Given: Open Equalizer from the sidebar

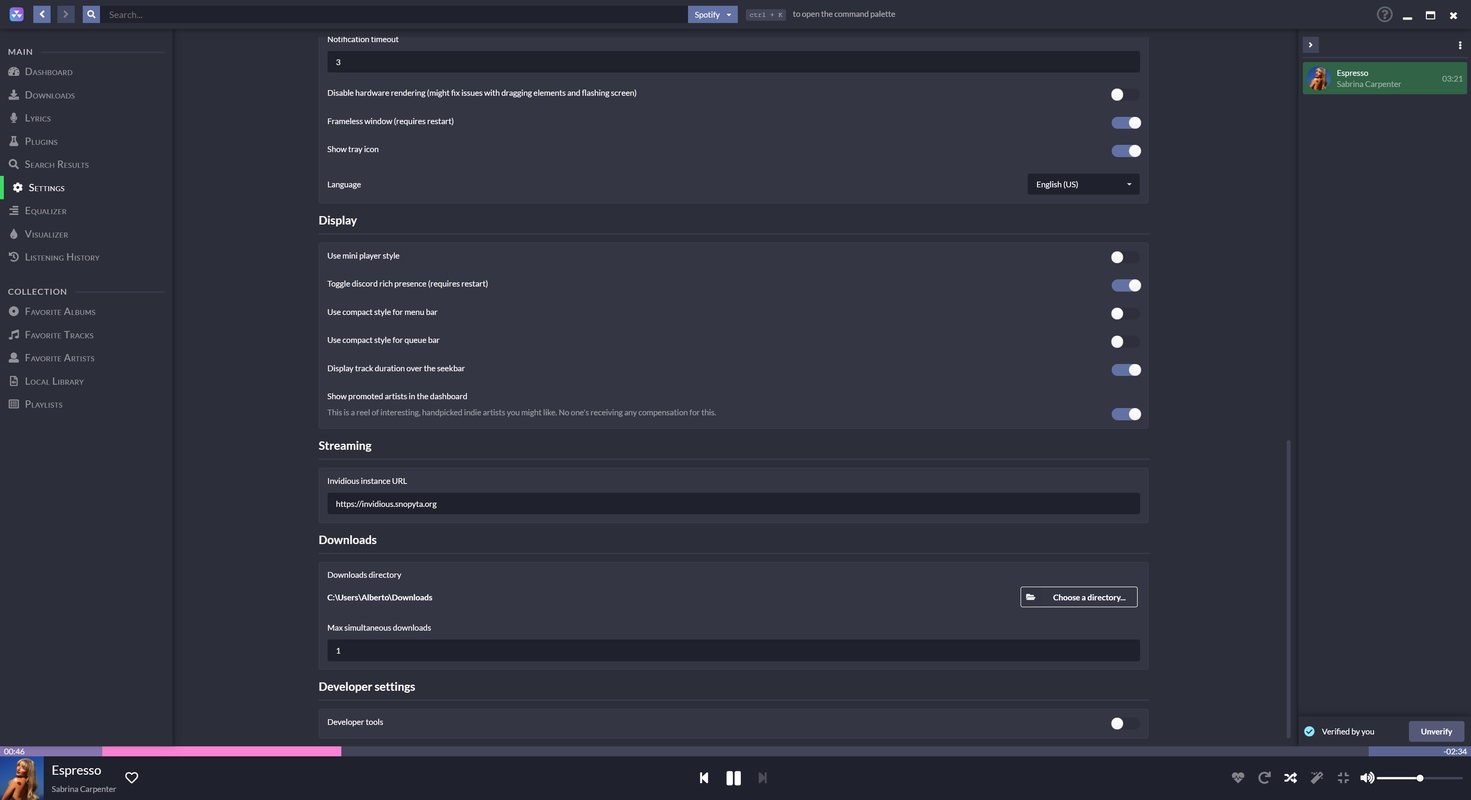Looking at the screenshot, I should pos(46,211).
